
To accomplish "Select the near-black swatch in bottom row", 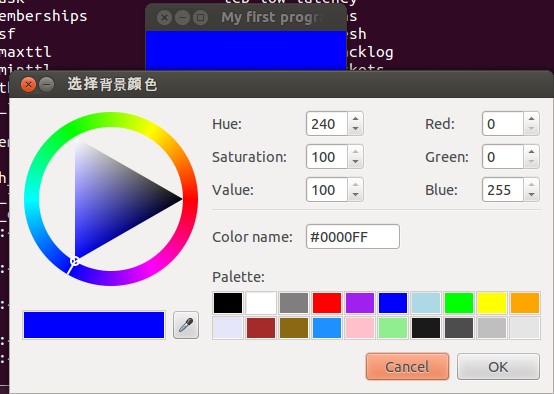I will click(426, 328).
